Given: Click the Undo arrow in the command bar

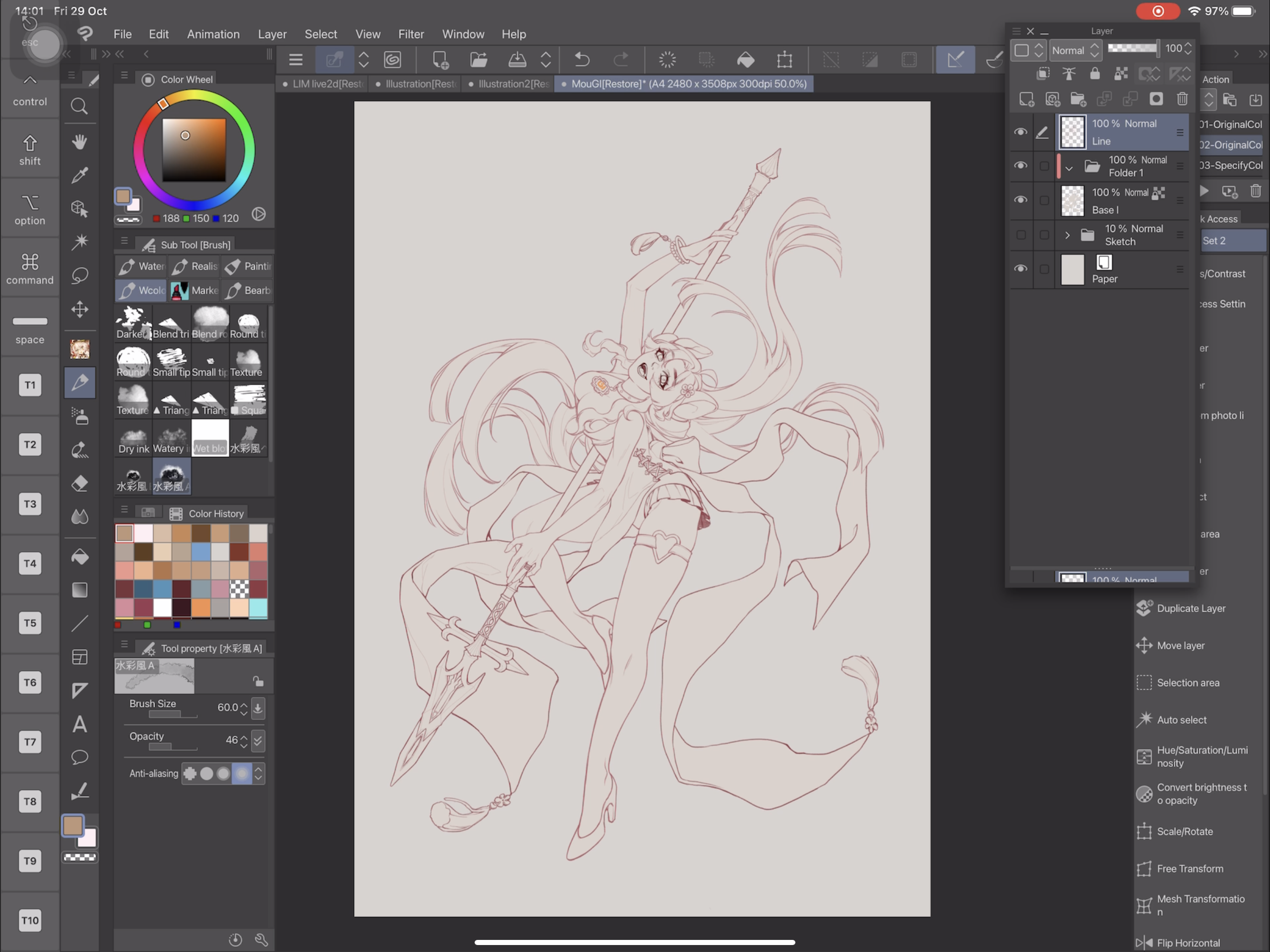Looking at the screenshot, I should (x=582, y=59).
